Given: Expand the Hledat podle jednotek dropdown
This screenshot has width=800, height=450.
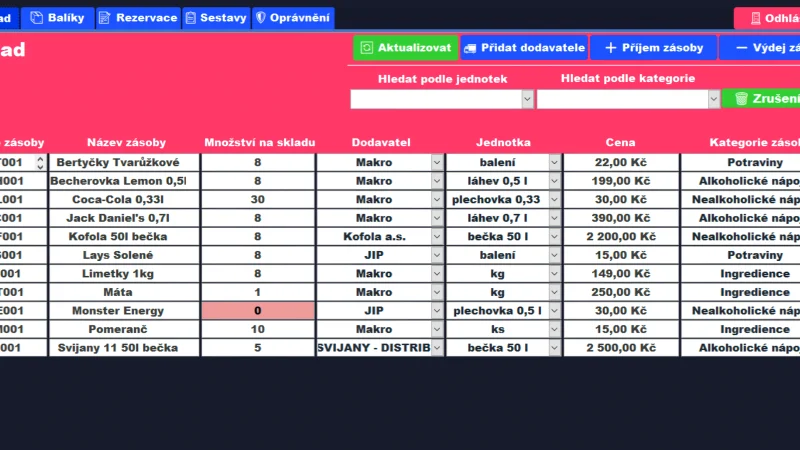Looking at the screenshot, I should 528,99.
